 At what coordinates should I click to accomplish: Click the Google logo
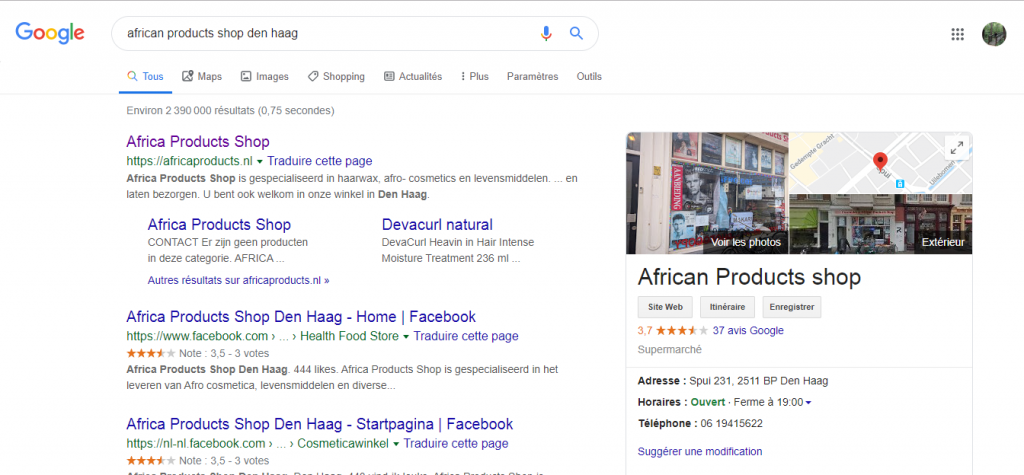[50, 33]
